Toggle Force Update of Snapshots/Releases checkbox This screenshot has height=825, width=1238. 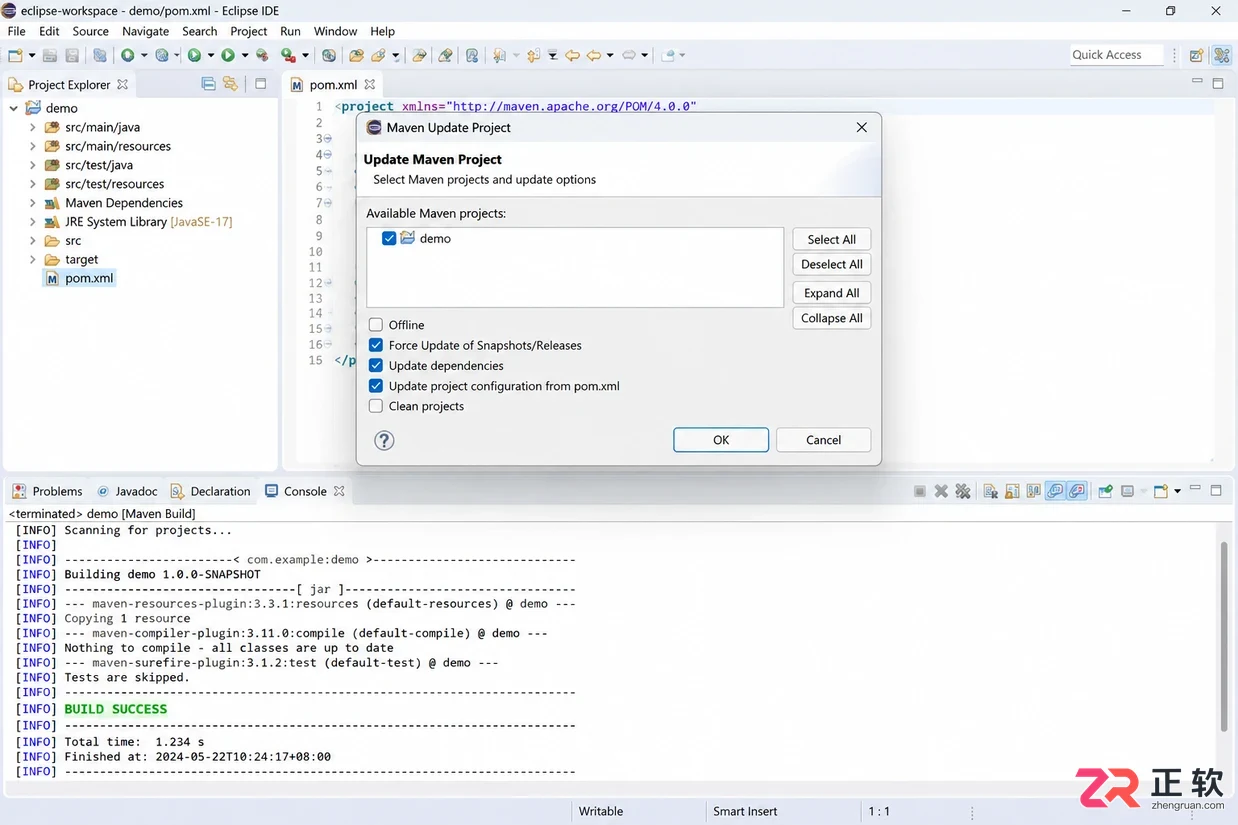pos(376,345)
